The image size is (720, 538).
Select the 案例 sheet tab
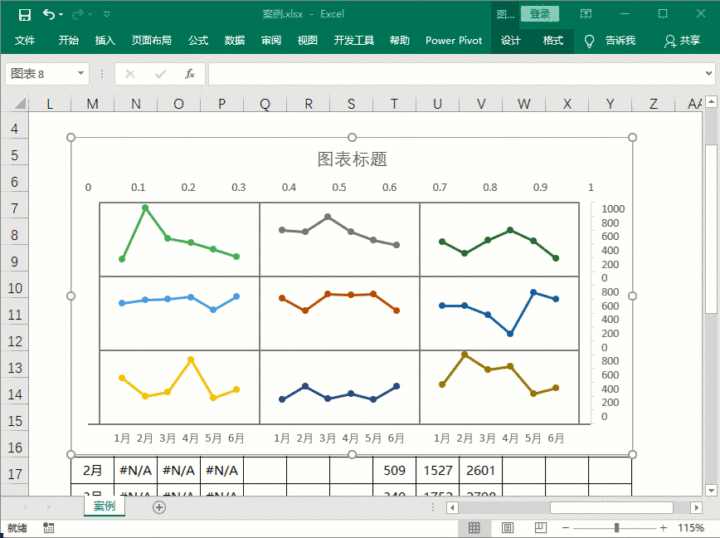click(x=104, y=506)
